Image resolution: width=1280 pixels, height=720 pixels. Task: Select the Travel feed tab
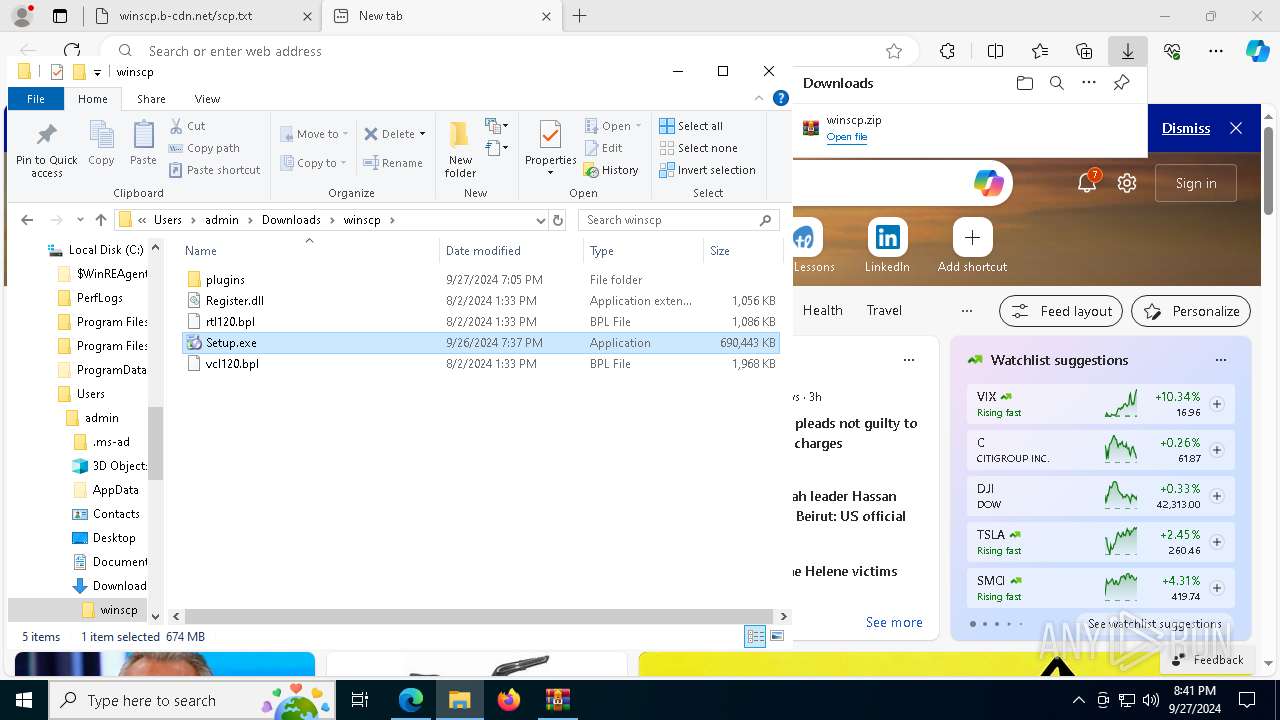[x=884, y=311]
